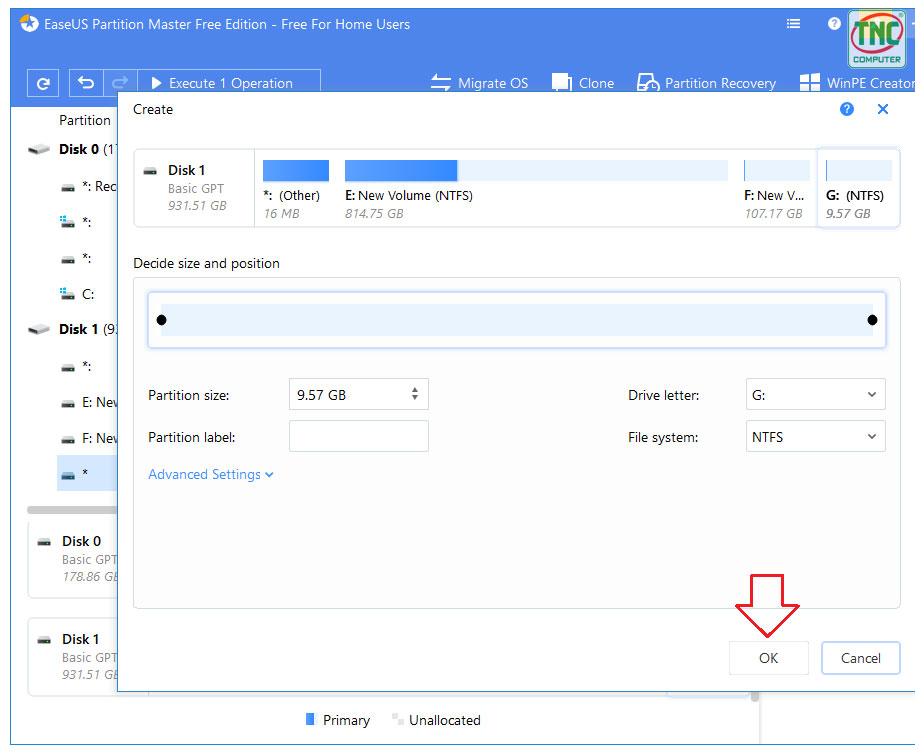Open help for the Create dialog
The height and width of the screenshot is (754, 915).
[847, 109]
